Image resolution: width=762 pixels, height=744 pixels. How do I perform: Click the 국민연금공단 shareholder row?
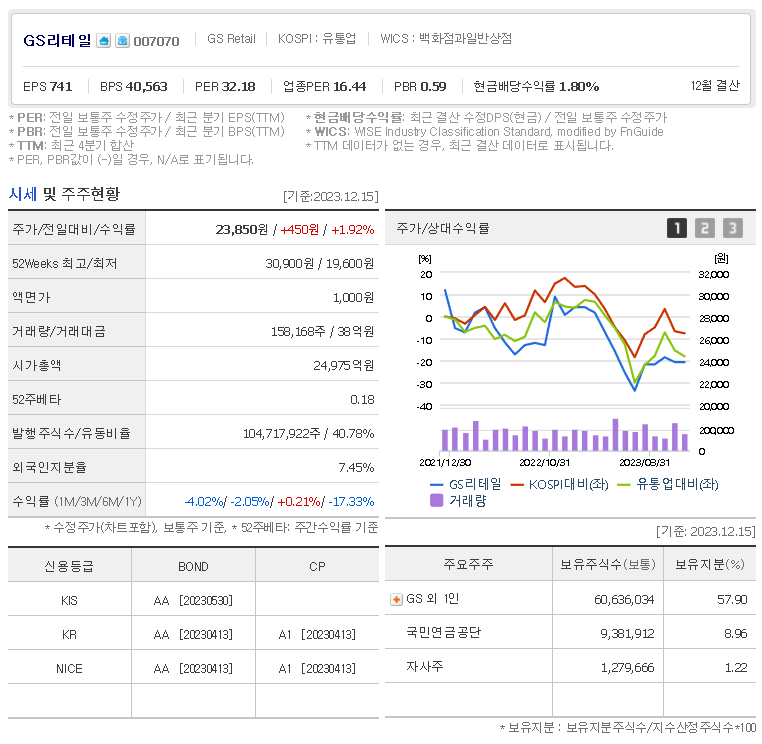[x=443, y=632]
